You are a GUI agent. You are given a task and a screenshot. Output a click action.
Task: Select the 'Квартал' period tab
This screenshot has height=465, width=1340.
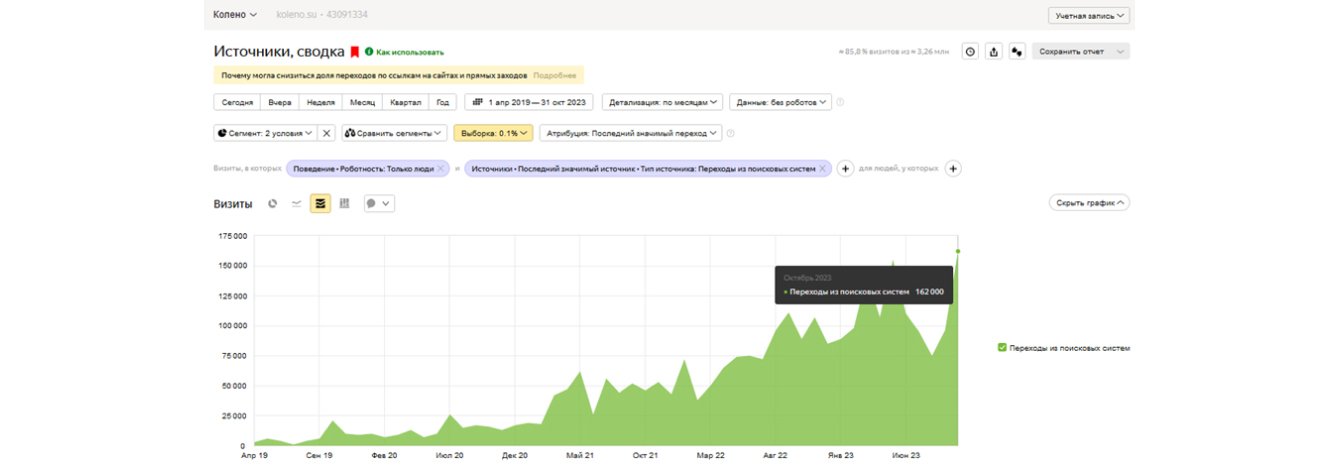(x=406, y=102)
